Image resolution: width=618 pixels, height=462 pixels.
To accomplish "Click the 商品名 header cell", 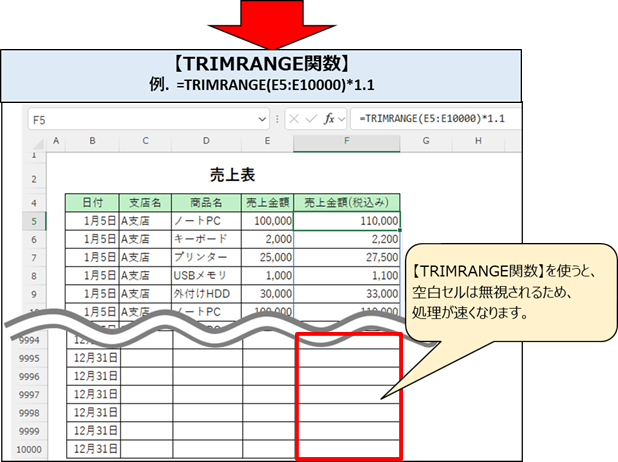I will [x=207, y=202].
